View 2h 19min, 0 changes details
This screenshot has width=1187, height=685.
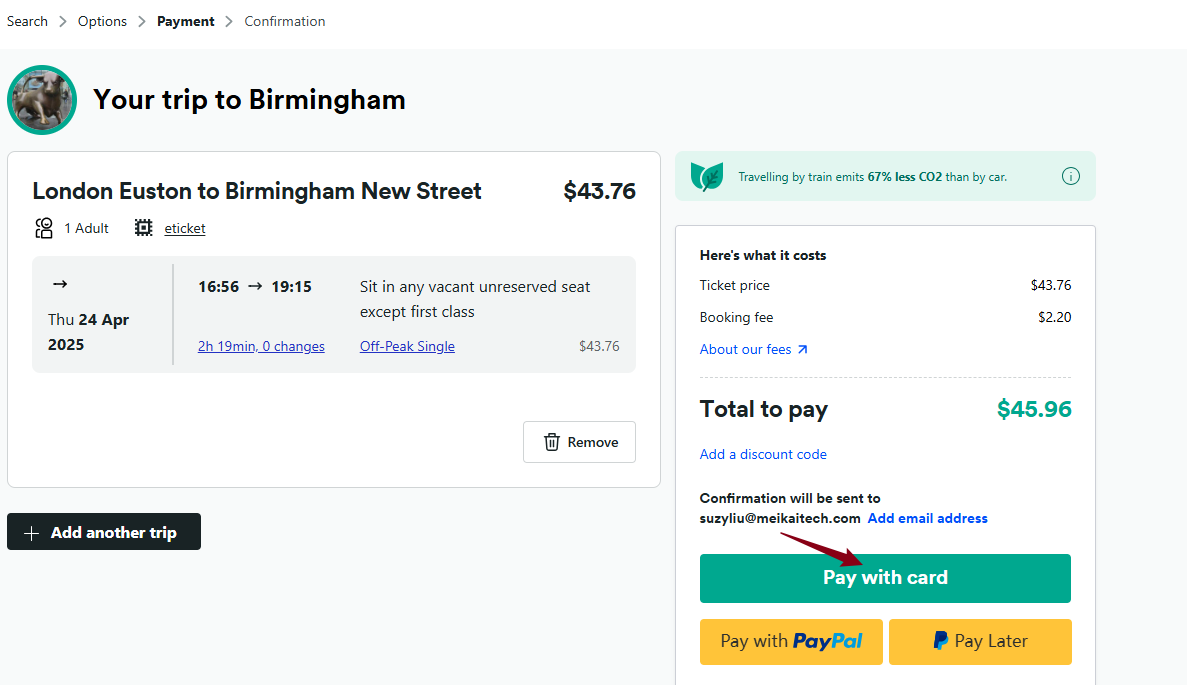(261, 347)
